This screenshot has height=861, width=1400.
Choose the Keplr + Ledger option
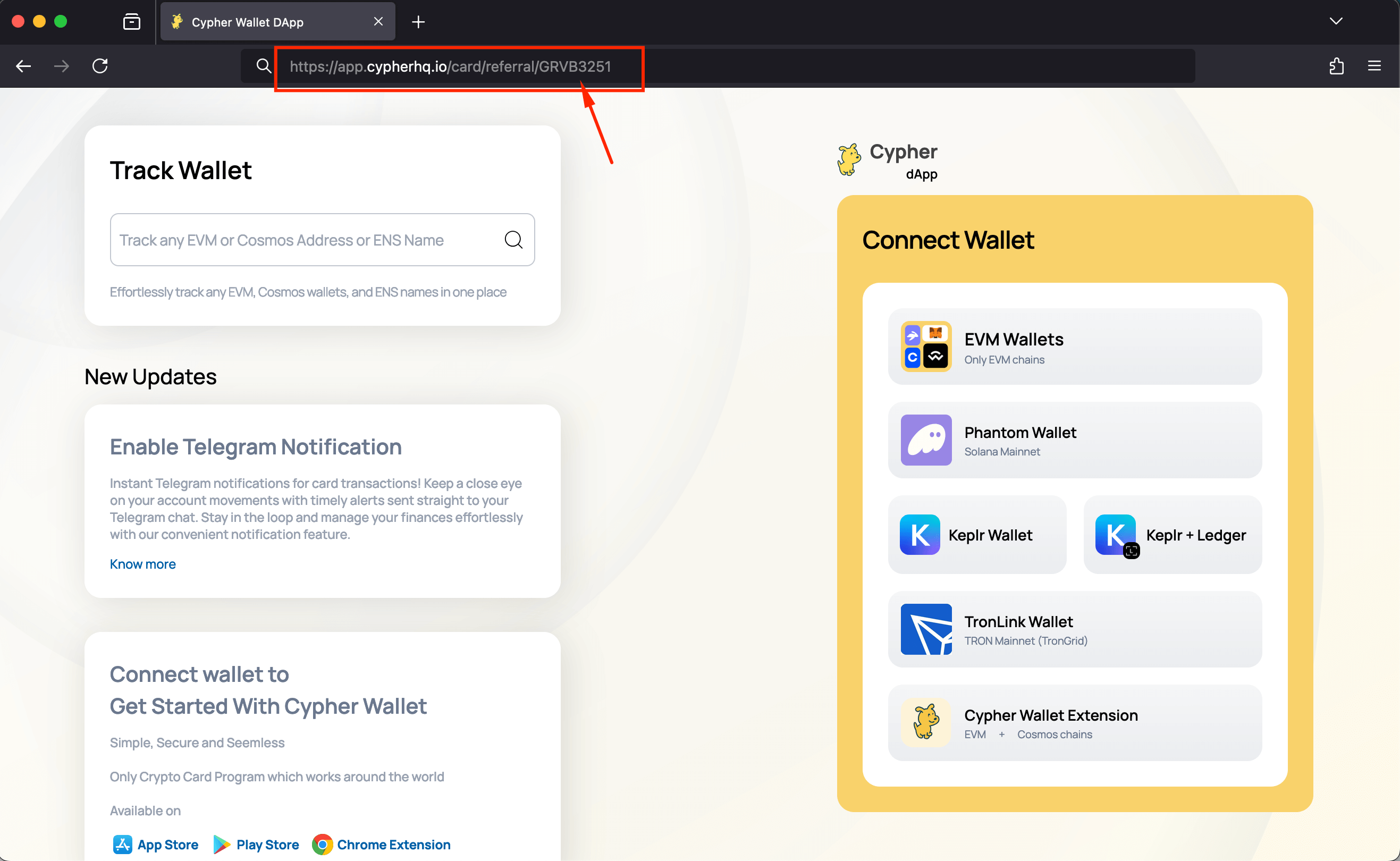pyautogui.click(x=1173, y=535)
